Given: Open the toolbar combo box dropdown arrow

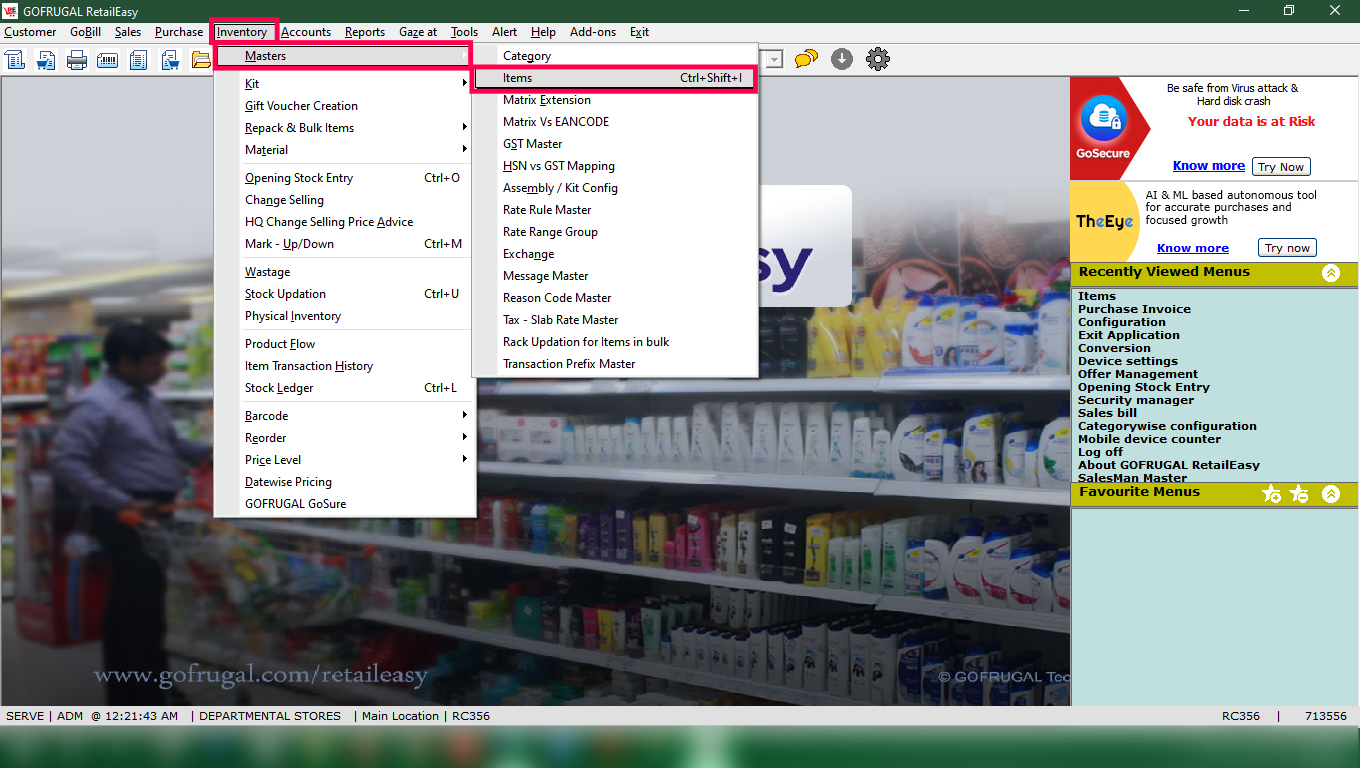Looking at the screenshot, I should point(775,60).
